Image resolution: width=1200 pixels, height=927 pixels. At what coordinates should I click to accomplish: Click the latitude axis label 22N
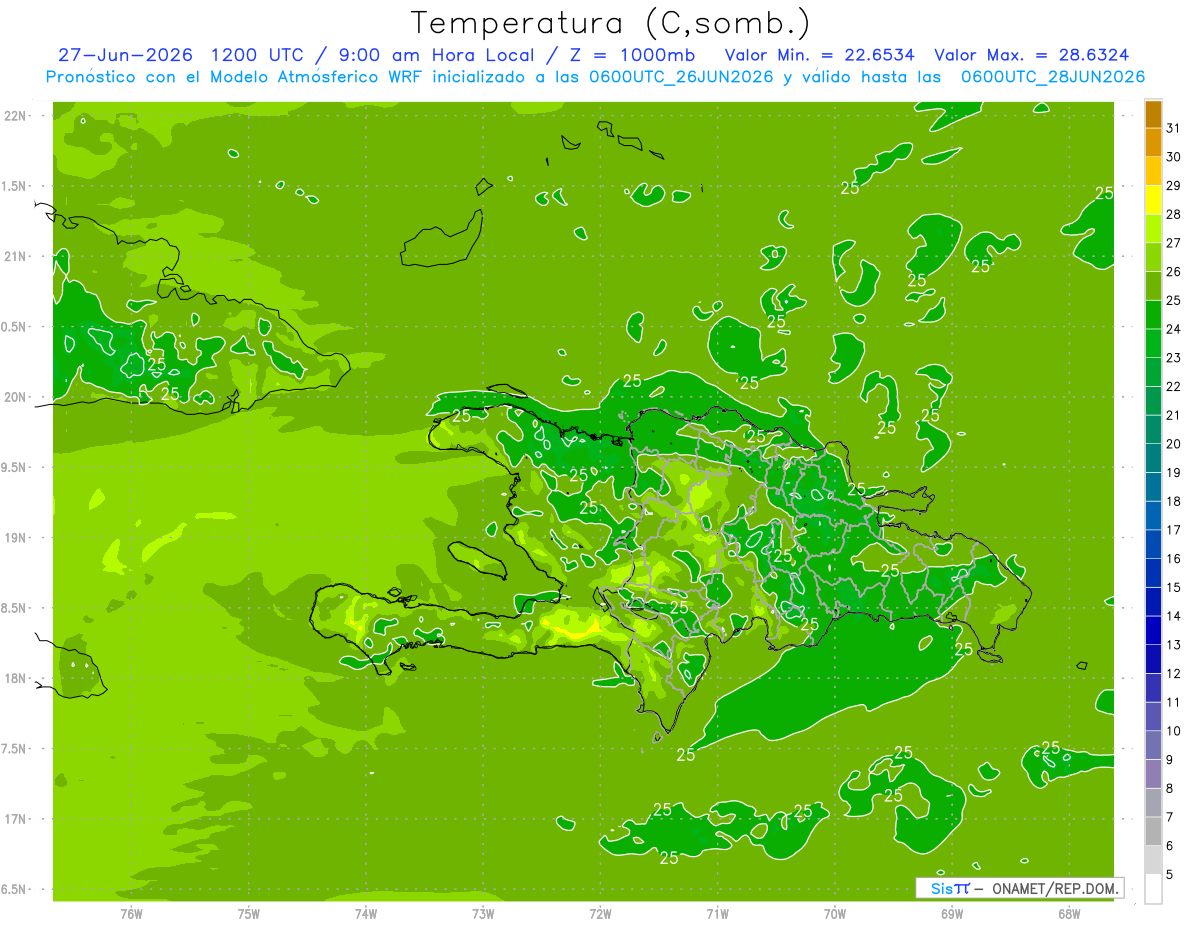(16, 115)
